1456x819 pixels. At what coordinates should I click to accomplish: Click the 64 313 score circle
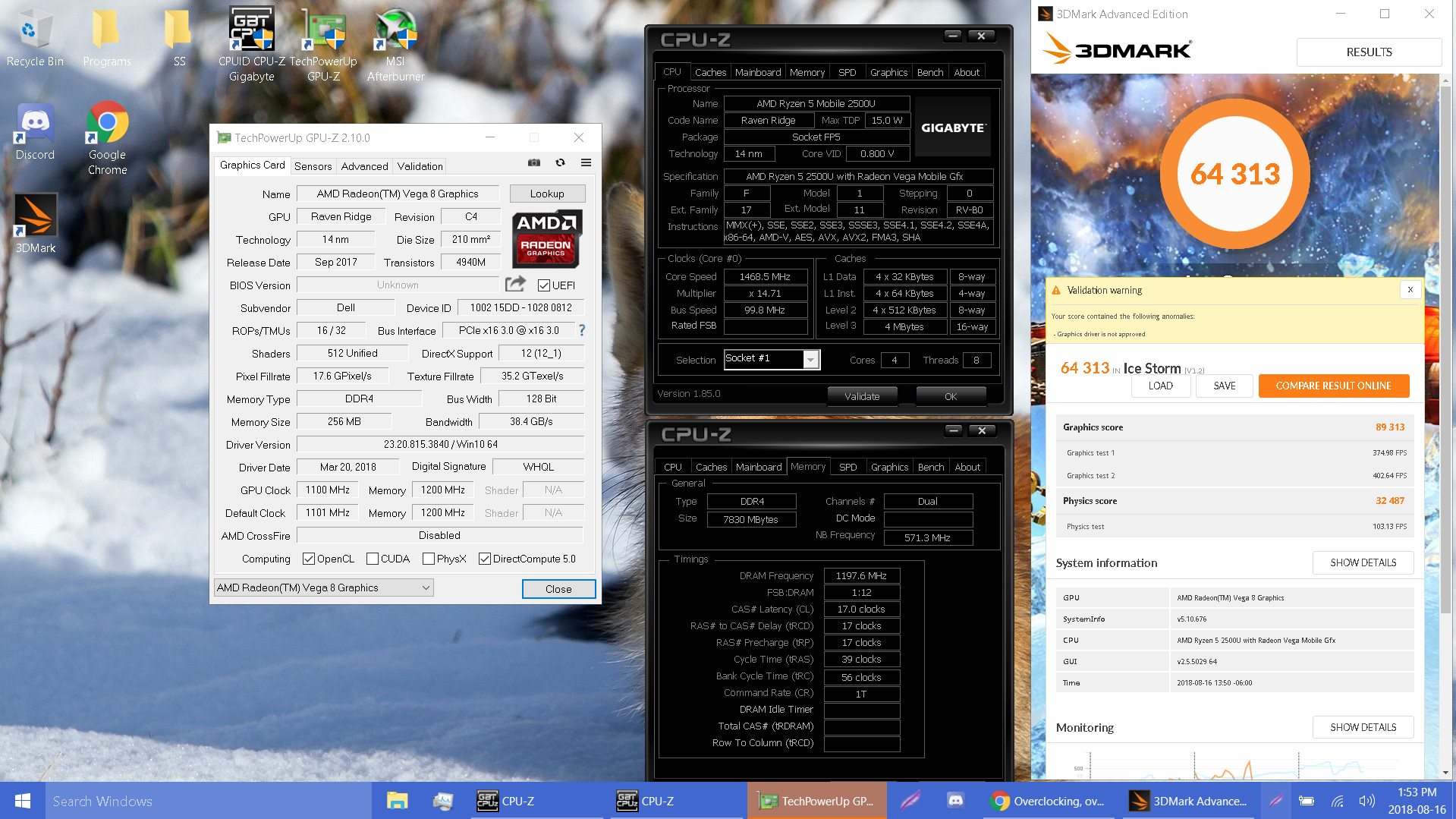pyautogui.click(x=1234, y=174)
